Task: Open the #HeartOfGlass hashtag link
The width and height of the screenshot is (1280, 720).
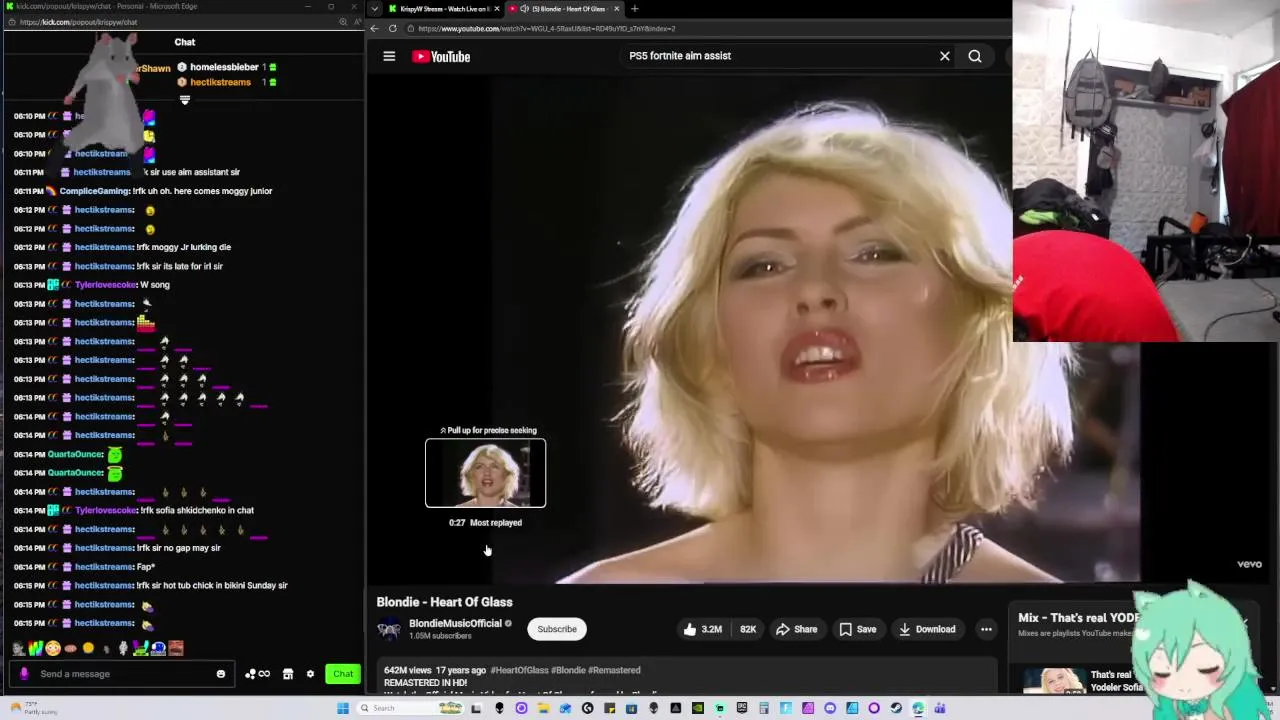Action: [519, 670]
